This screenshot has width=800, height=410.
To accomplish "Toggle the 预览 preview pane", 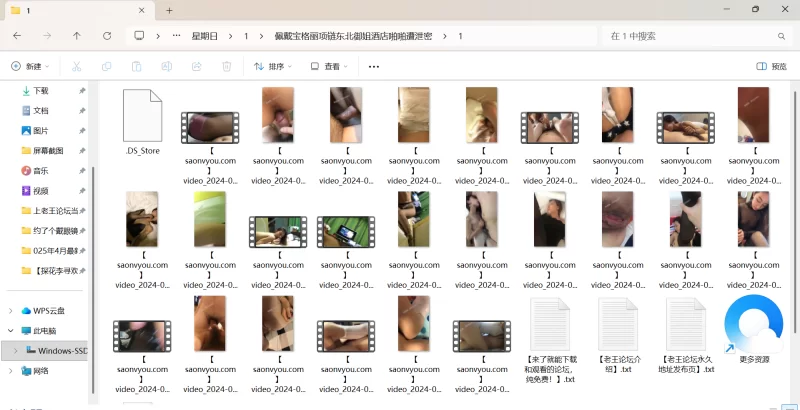I will coord(771,66).
